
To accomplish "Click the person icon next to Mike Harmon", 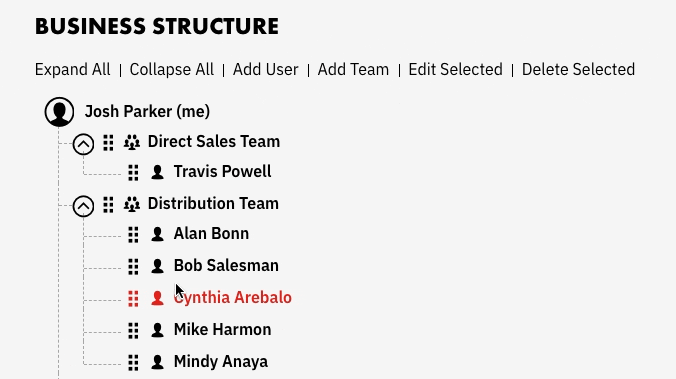I will point(157,330).
